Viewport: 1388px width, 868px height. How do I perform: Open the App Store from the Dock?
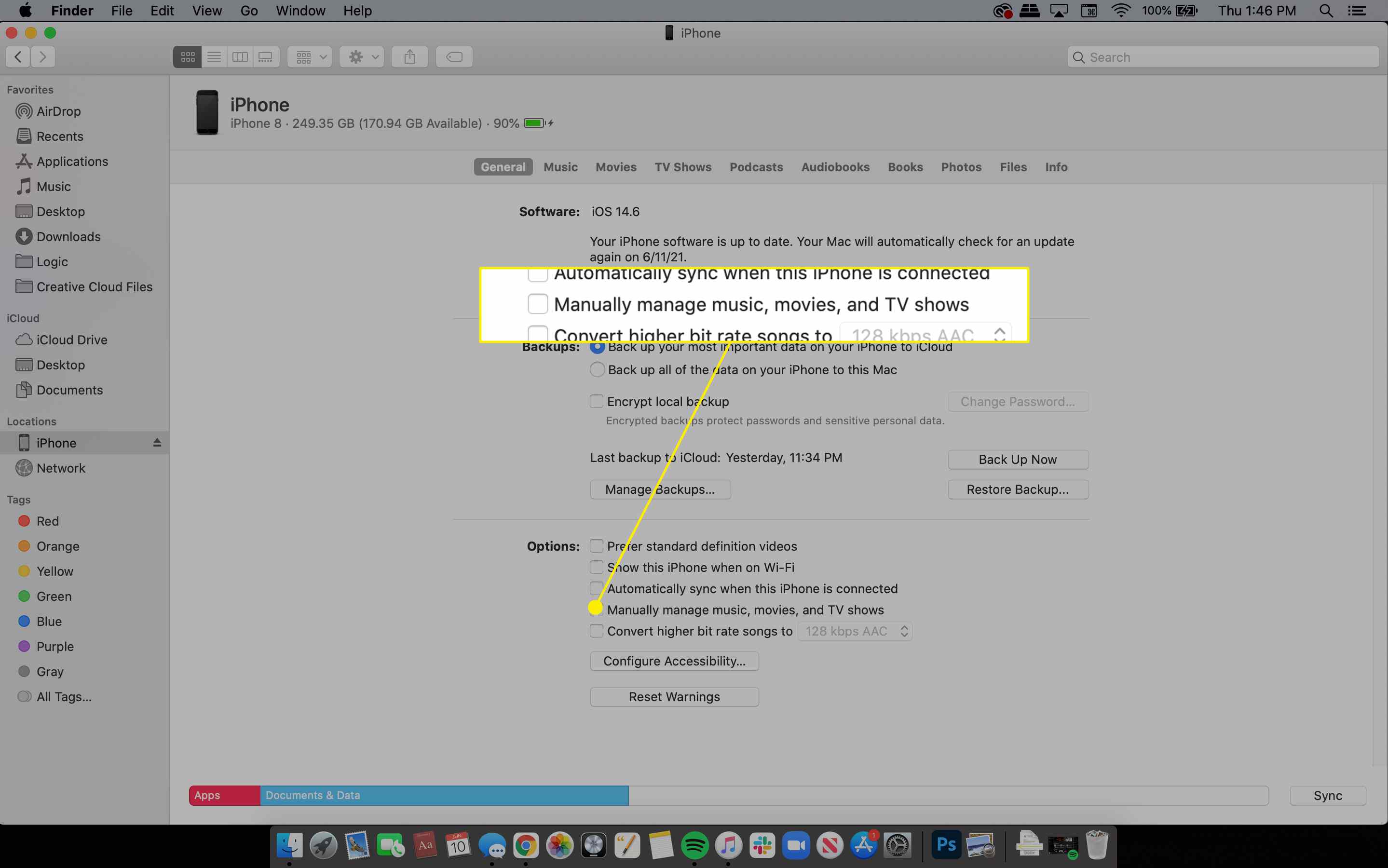click(x=864, y=846)
